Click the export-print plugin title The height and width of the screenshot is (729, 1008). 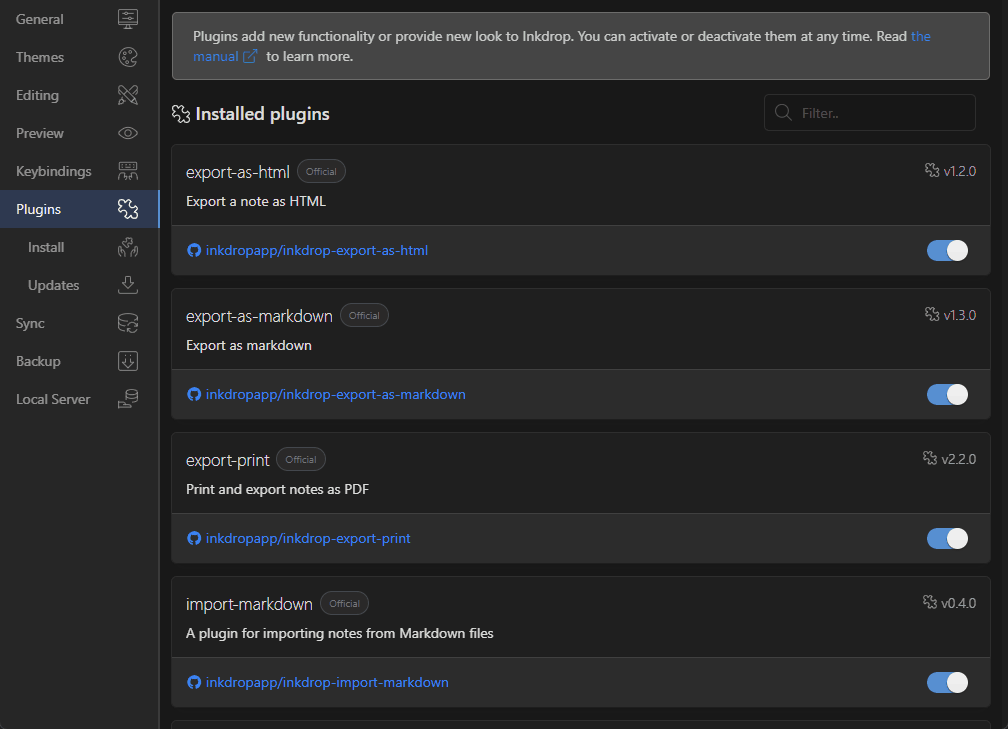[x=228, y=460]
